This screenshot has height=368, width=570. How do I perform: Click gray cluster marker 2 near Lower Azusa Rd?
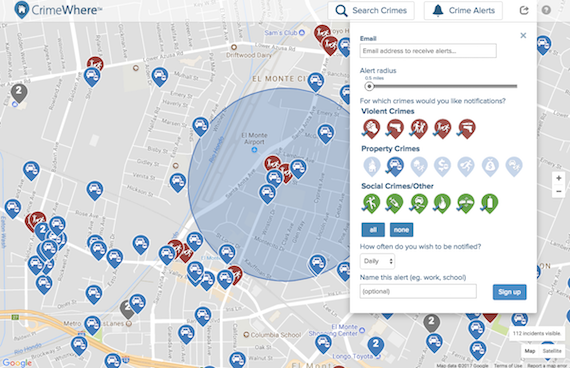point(19,92)
